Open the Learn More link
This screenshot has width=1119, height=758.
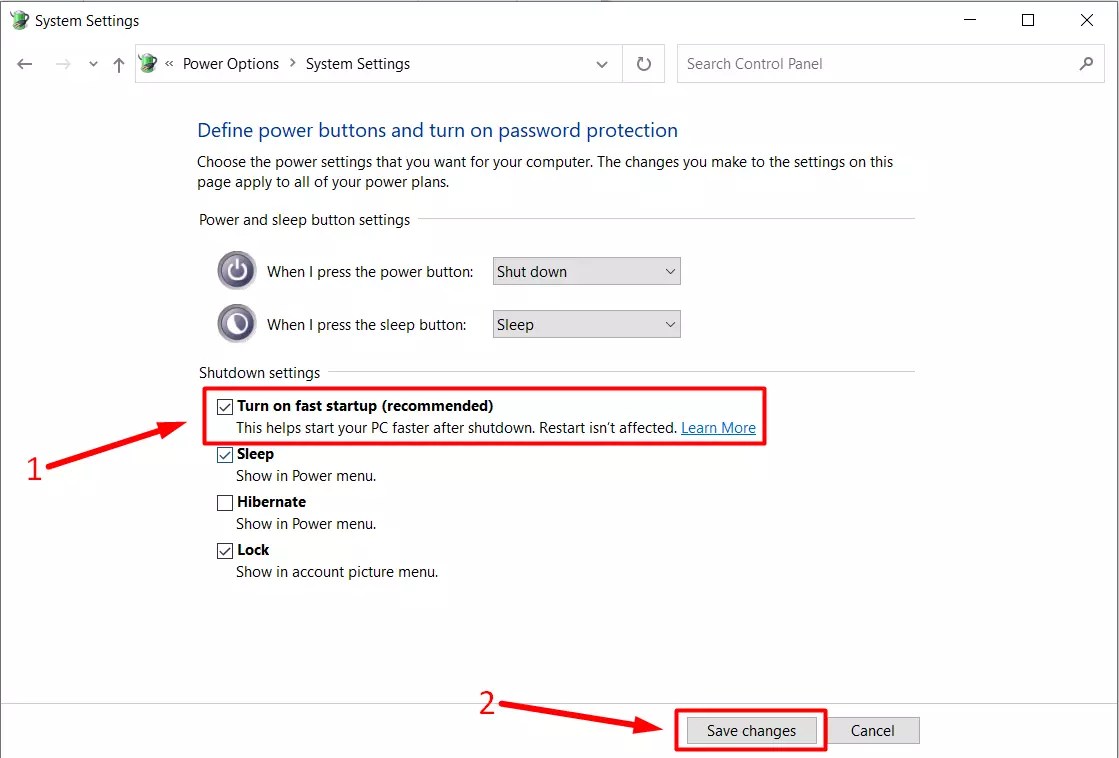[718, 427]
